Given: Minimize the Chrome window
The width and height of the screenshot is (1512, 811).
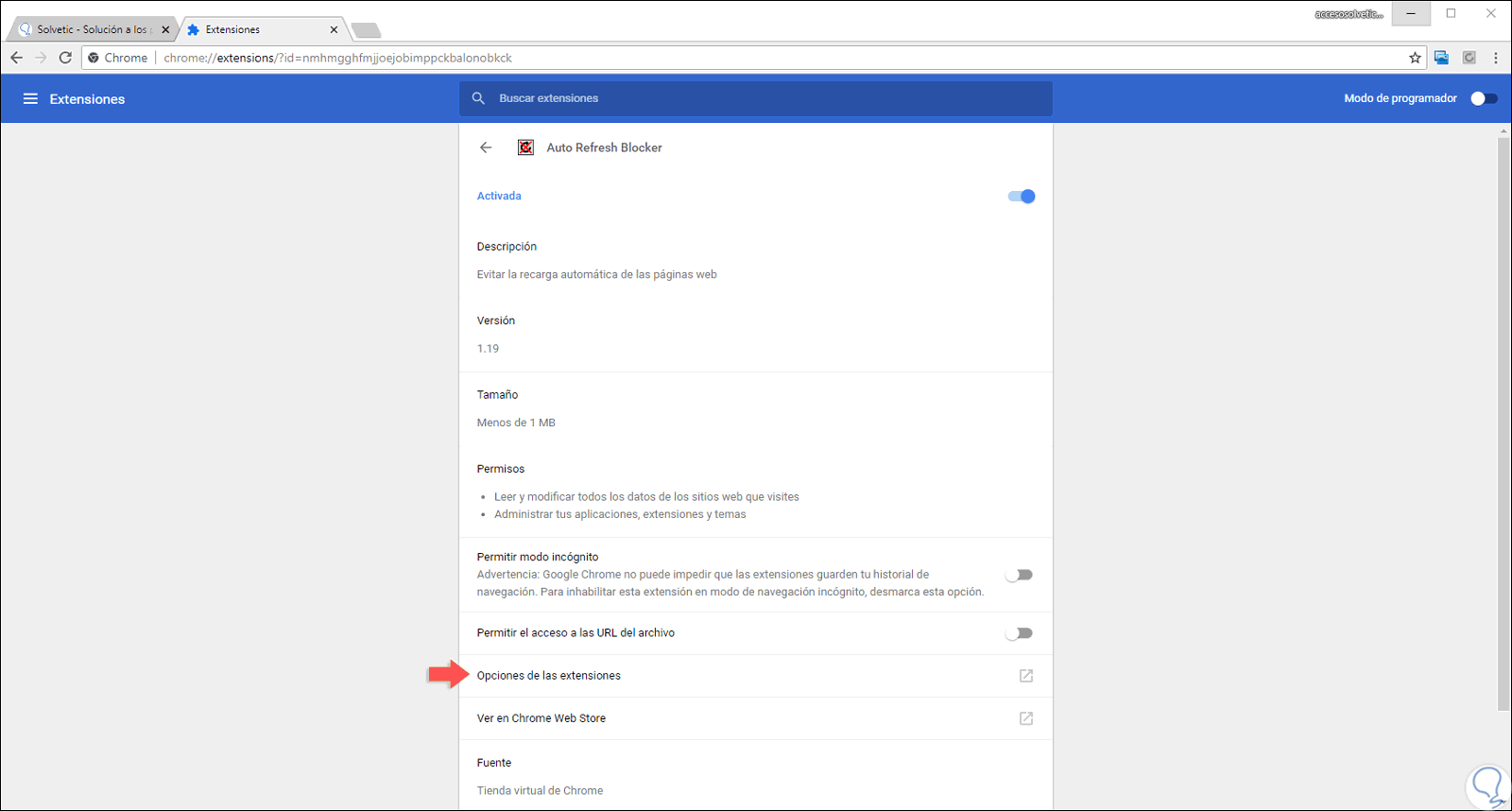Looking at the screenshot, I should click(1410, 13).
